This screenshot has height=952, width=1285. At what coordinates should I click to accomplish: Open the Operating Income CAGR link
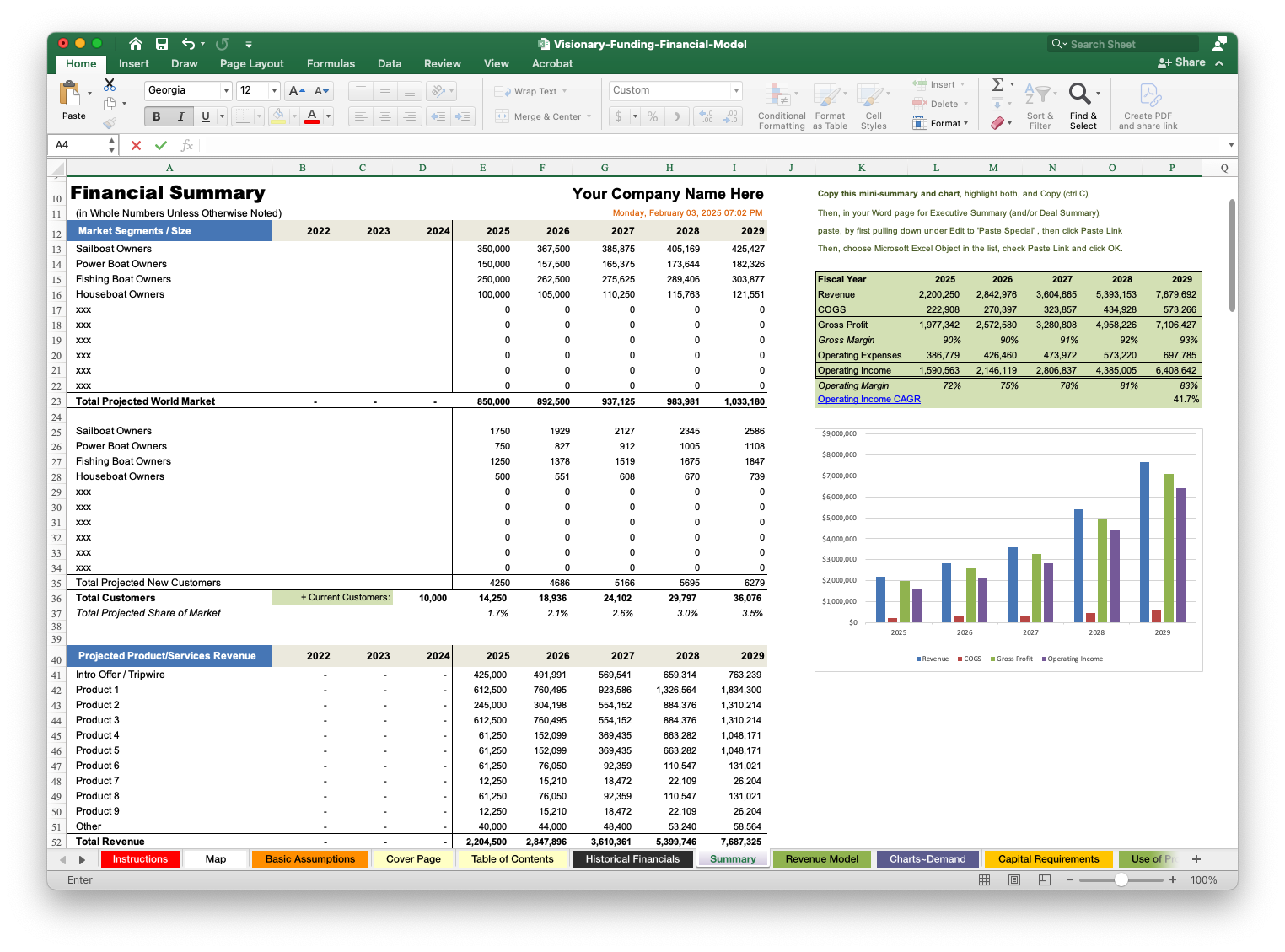click(868, 400)
